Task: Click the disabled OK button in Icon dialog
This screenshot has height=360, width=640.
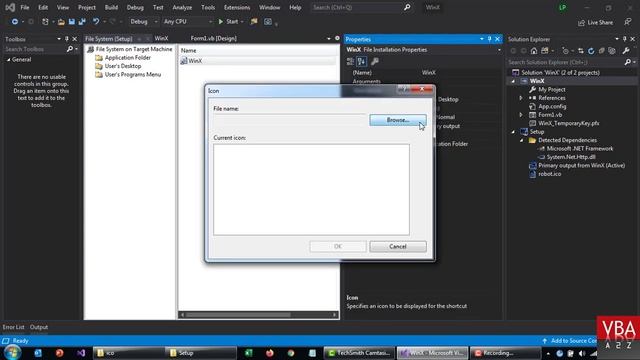Action: 338,247
